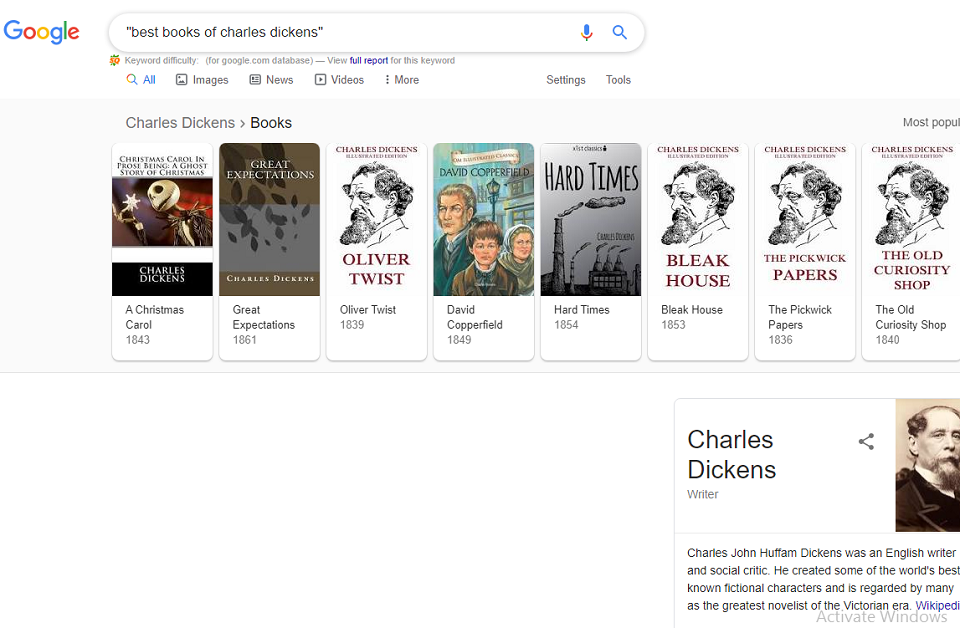The image size is (960, 628).
Task: Open search Settings
Action: pyautogui.click(x=566, y=80)
